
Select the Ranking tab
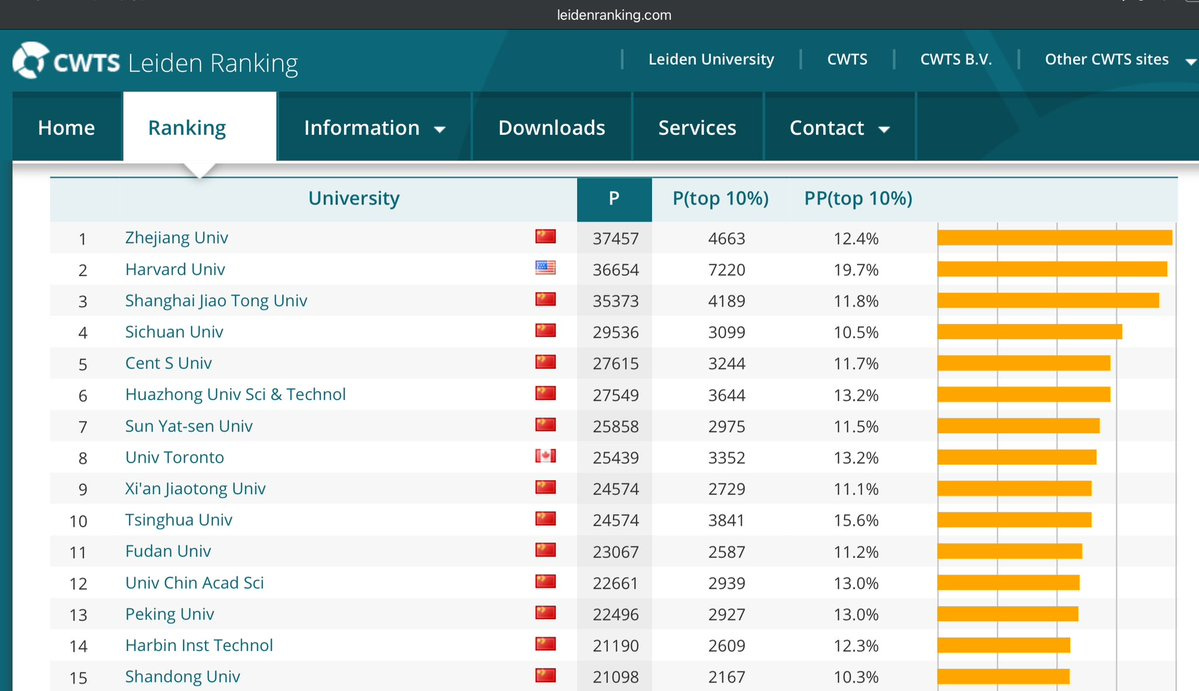coord(200,128)
